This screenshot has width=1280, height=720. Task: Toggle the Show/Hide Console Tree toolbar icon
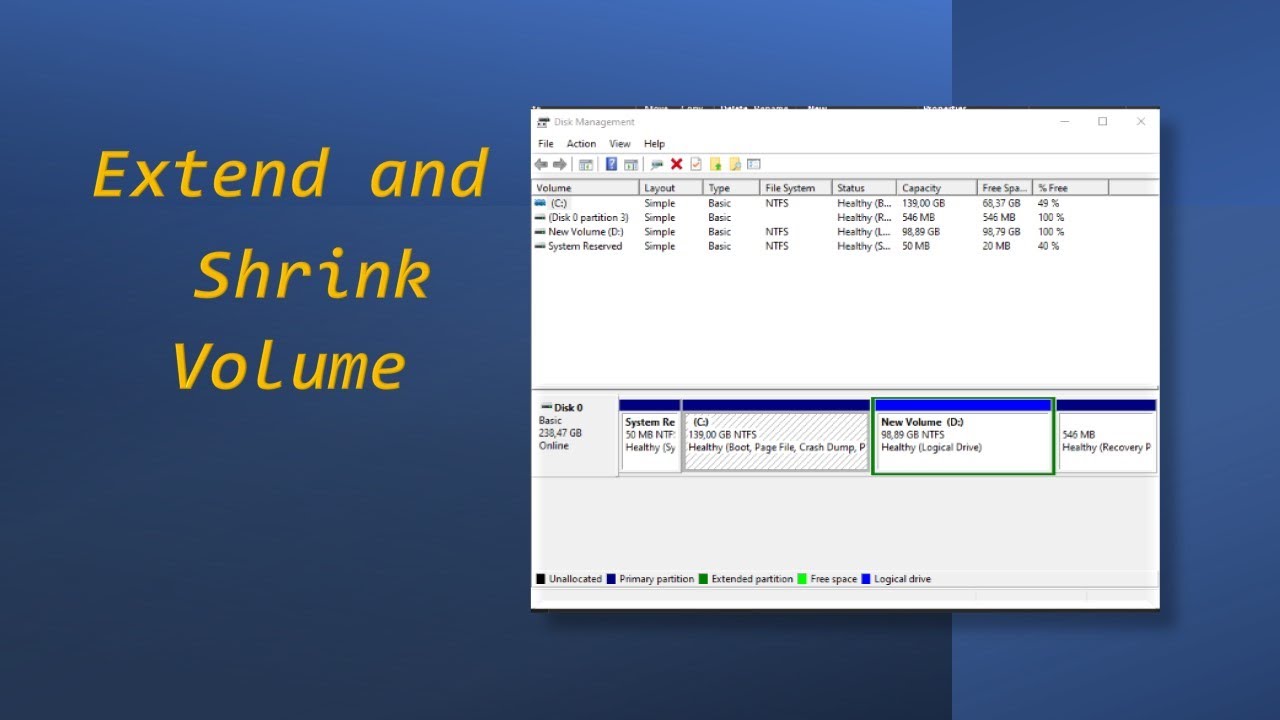pos(586,164)
